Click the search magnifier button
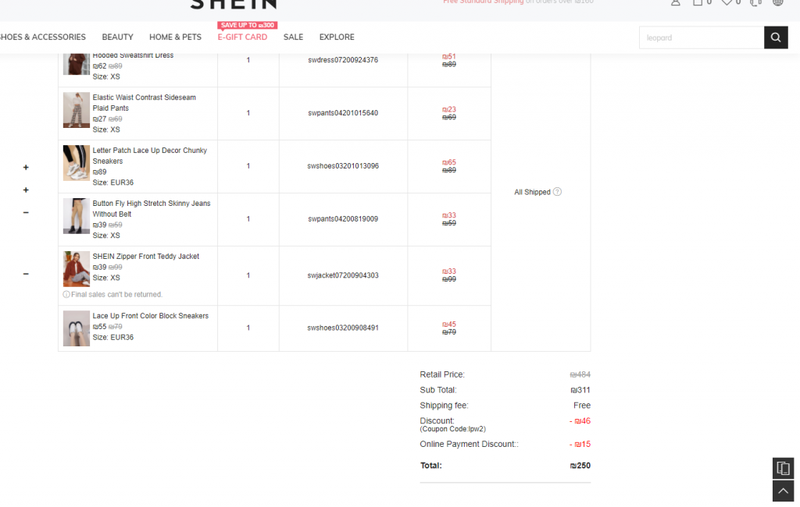The width and height of the screenshot is (800, 507). pos(776,37)
